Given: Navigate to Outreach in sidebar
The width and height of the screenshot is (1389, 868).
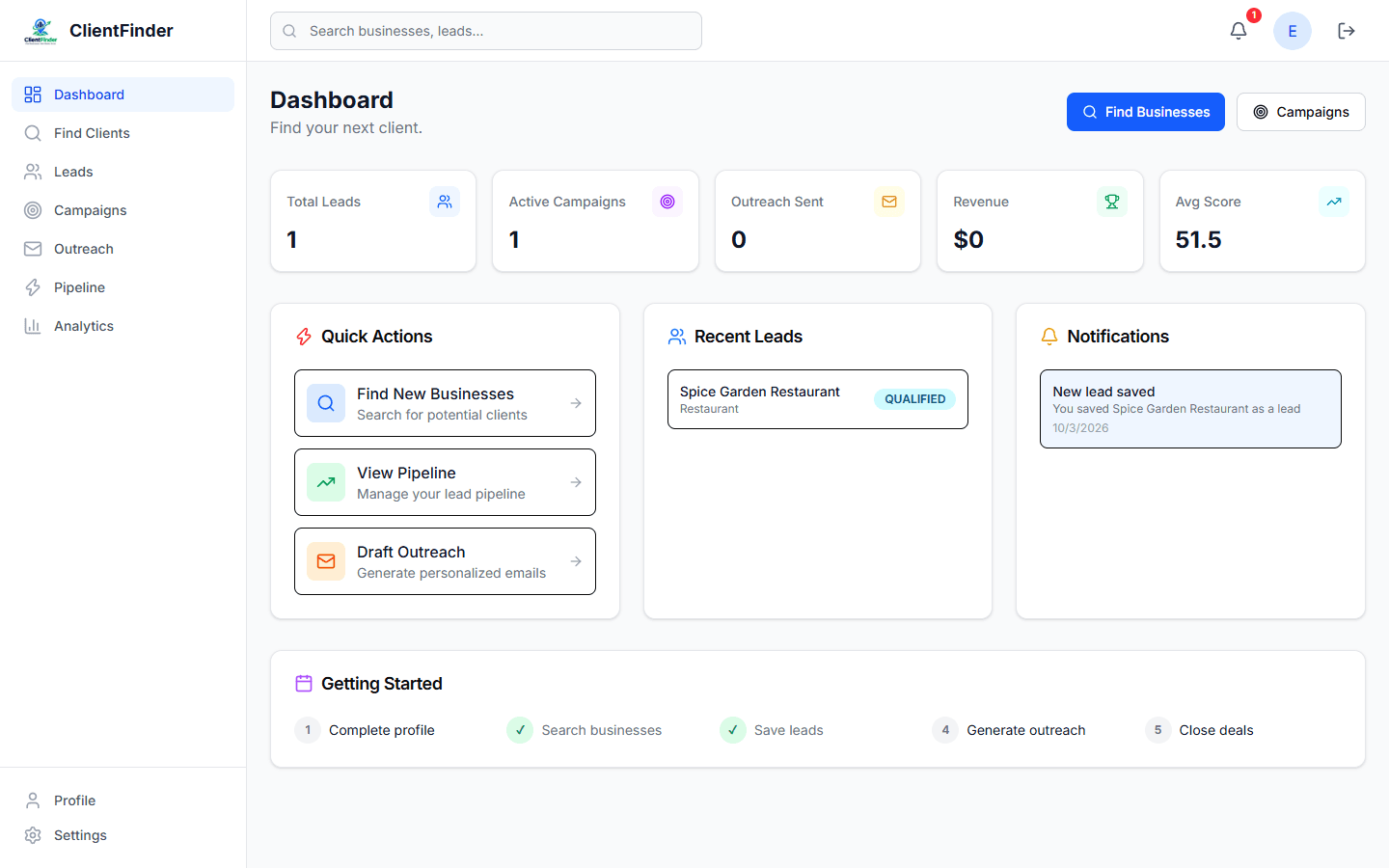Looking at the screenshot, I should point(123,249).
